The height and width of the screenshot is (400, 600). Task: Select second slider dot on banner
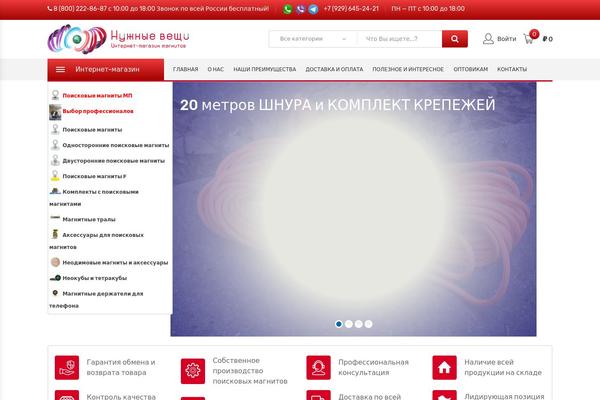(349, 324)
